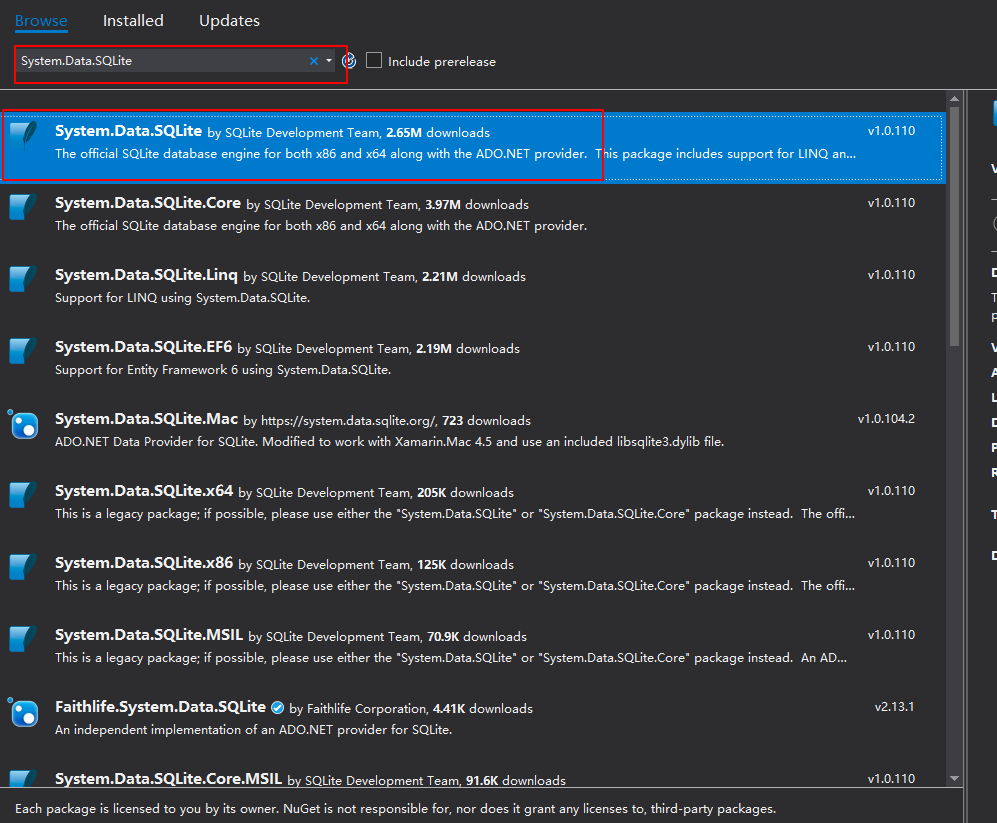The width and height of the screenshot is (997, 823).
Task: Click the System.Data.SQLite.x86 package icon
Action: [x=24, y=567]
